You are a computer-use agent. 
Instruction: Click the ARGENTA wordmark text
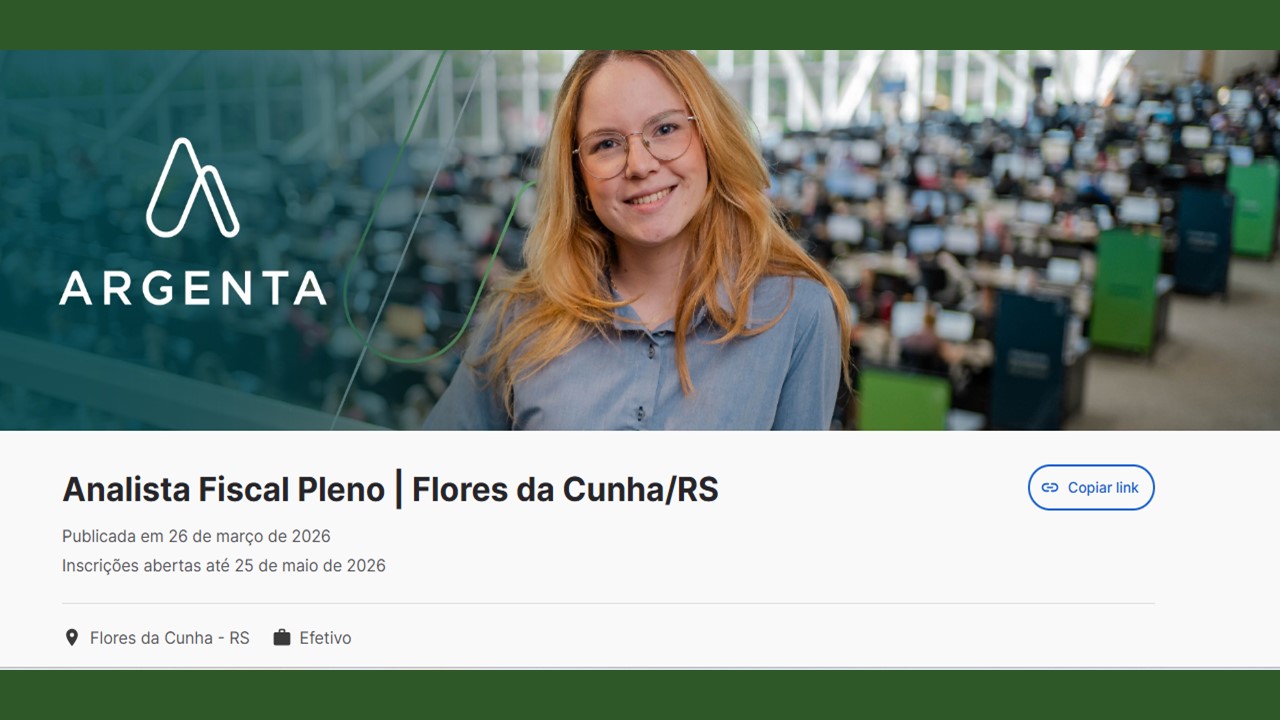[x=193, y=288]
